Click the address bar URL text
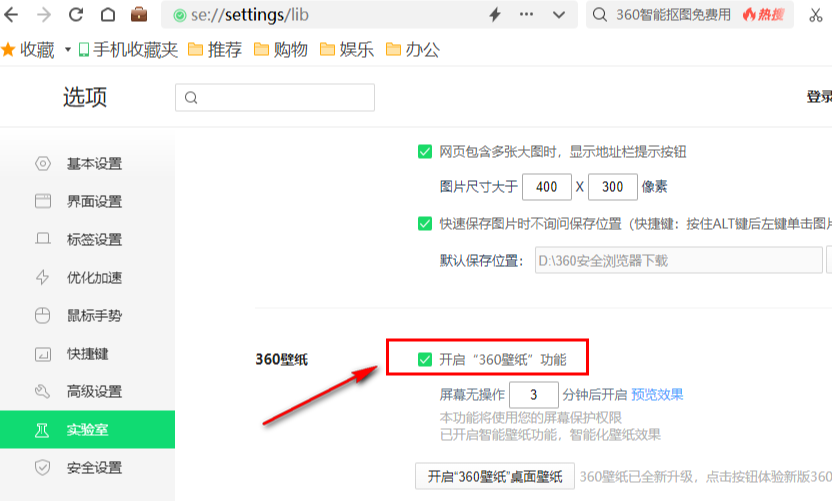Viewport: 832px width, 501px height. 249,15
